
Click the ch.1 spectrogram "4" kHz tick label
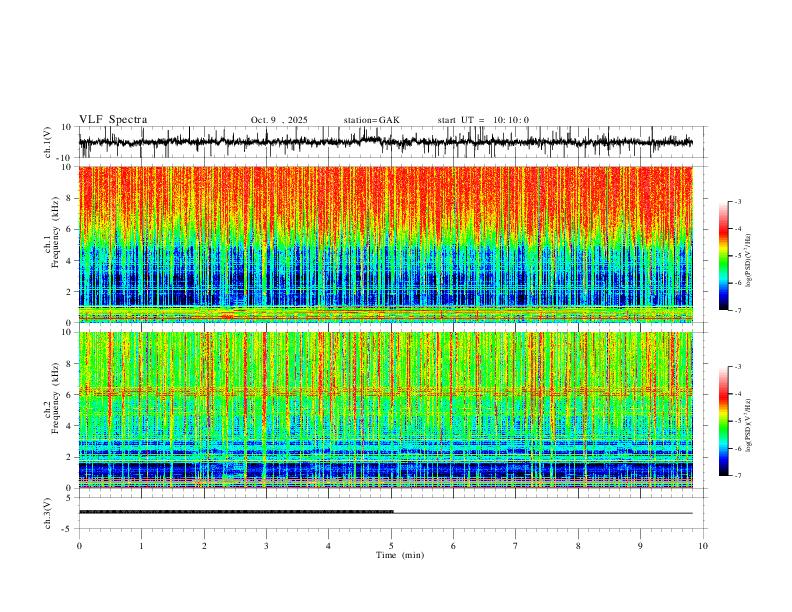(70, 261)
